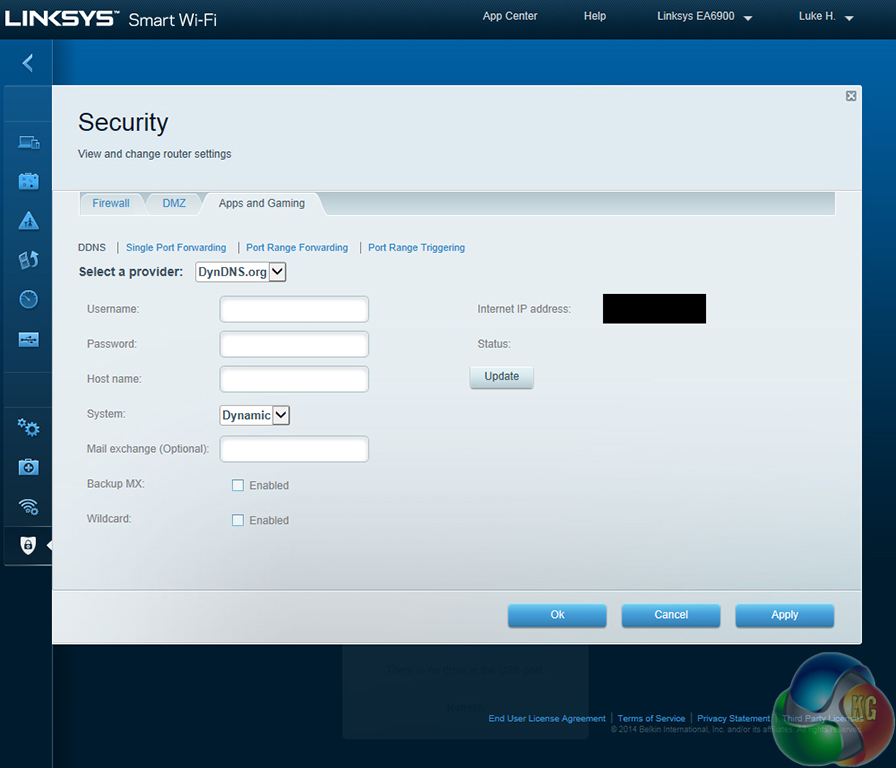Open the Speed Test gauge icon
896x768 pixels.
[28, 299]
